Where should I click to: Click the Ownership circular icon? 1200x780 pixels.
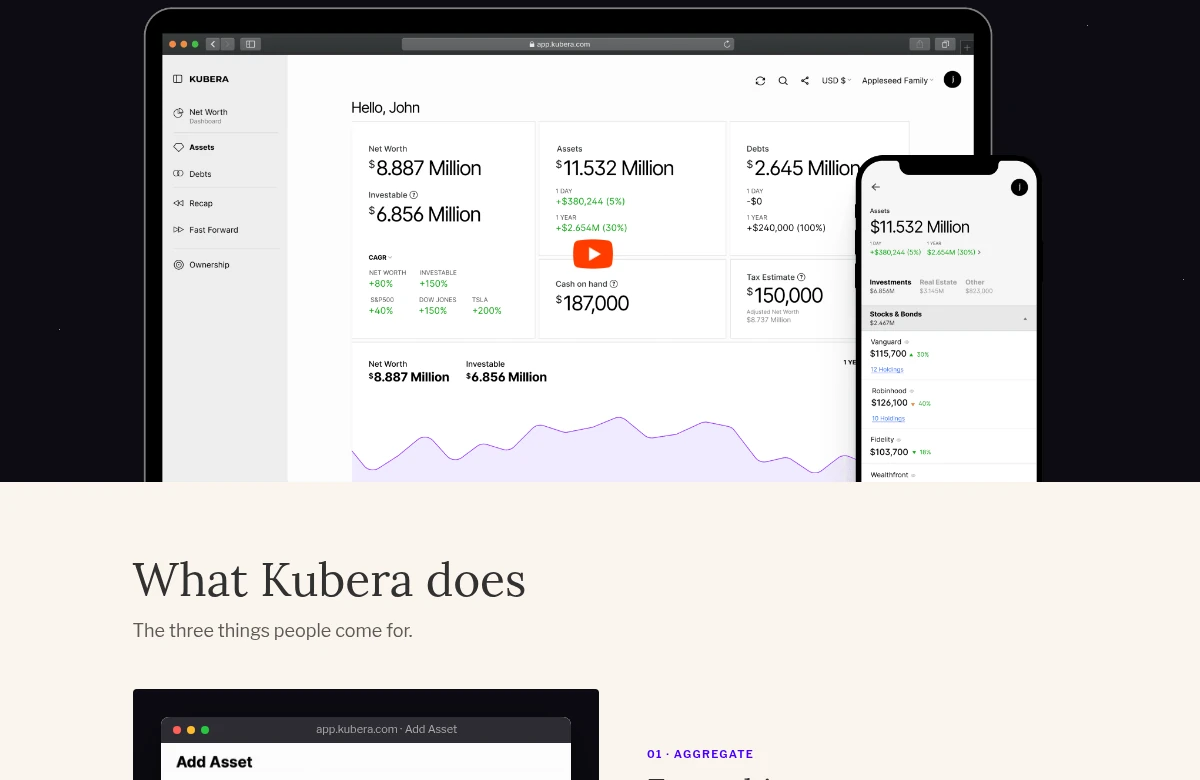coord(178,265)
